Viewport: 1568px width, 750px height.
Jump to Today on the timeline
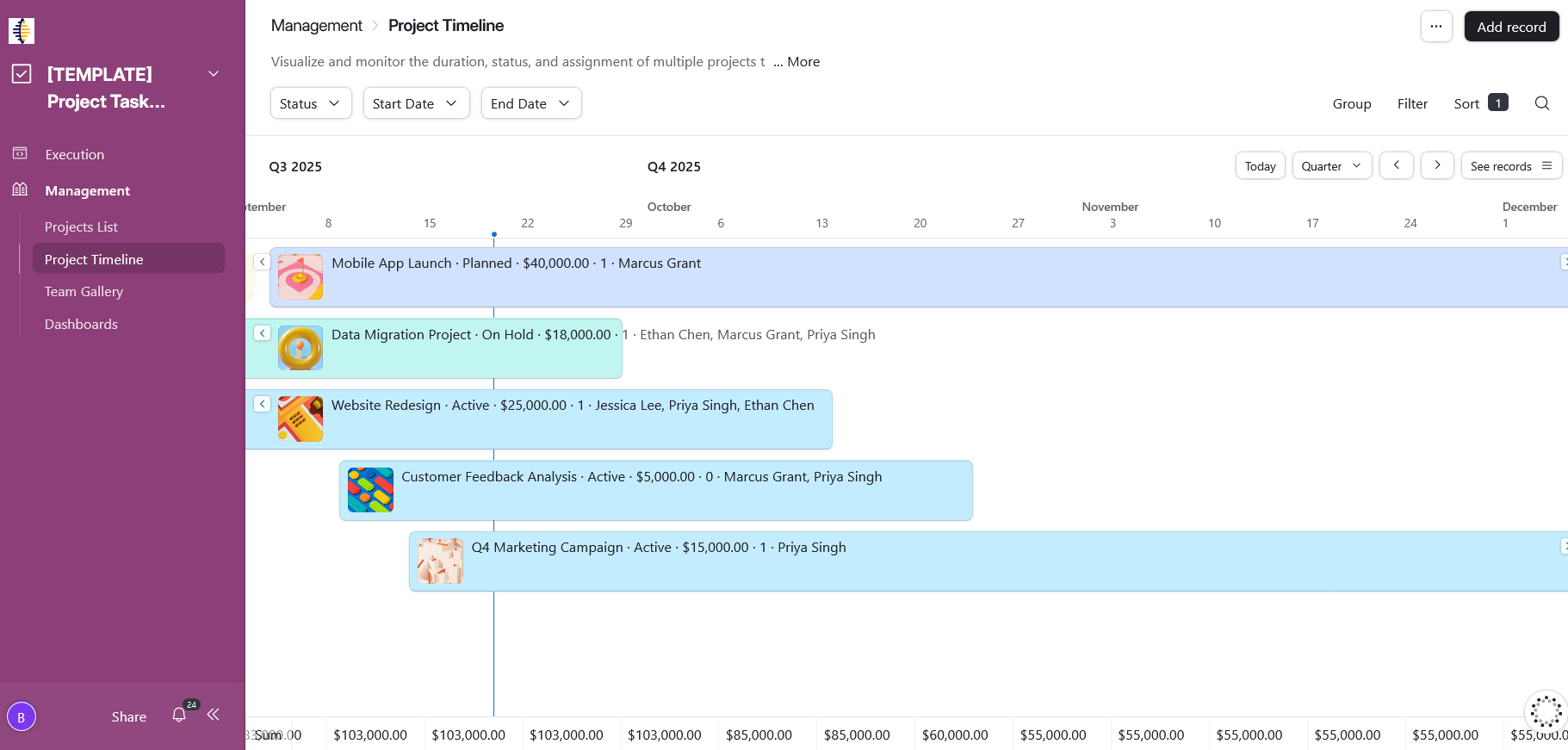(1260, 166)
